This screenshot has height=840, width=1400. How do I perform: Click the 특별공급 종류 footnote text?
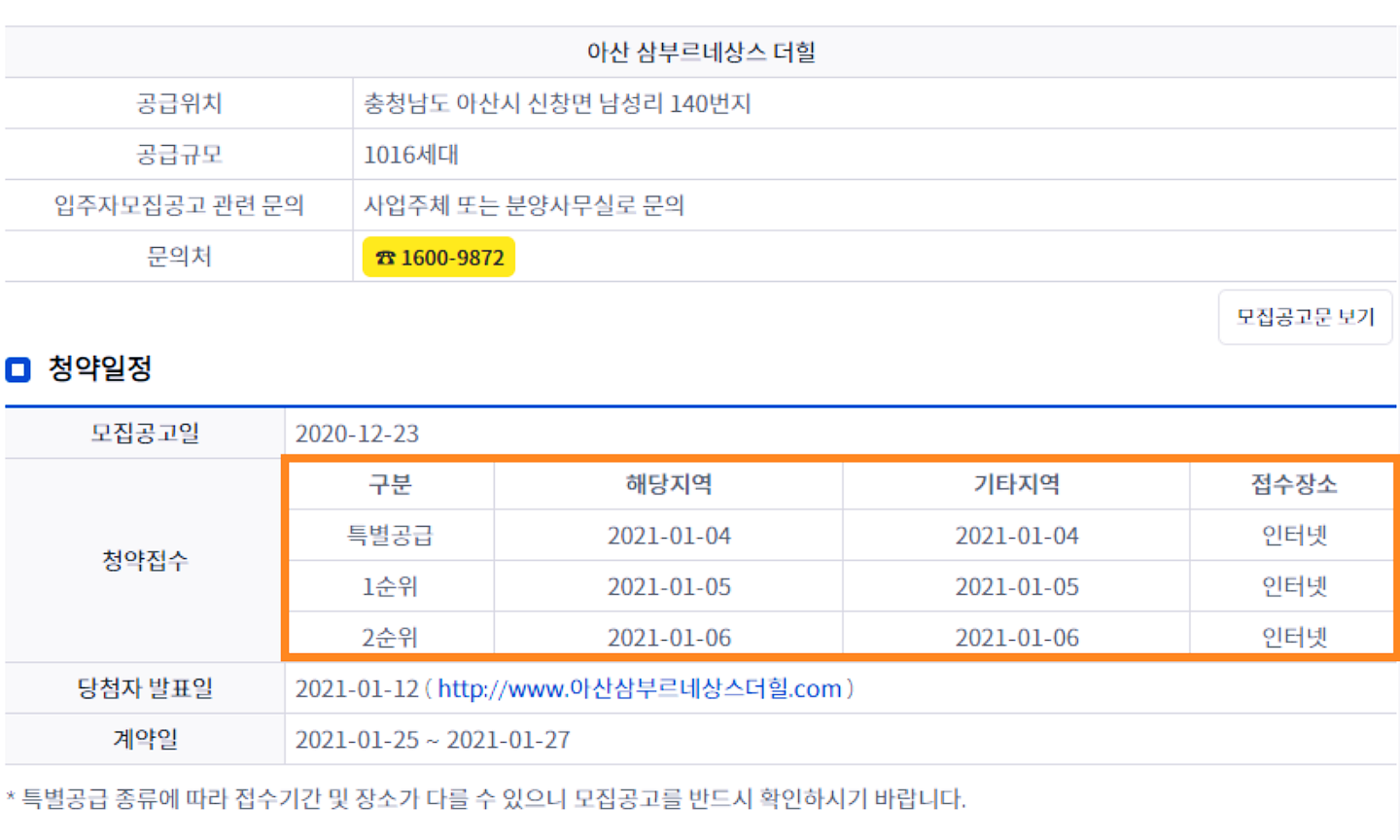pos(486,799)
